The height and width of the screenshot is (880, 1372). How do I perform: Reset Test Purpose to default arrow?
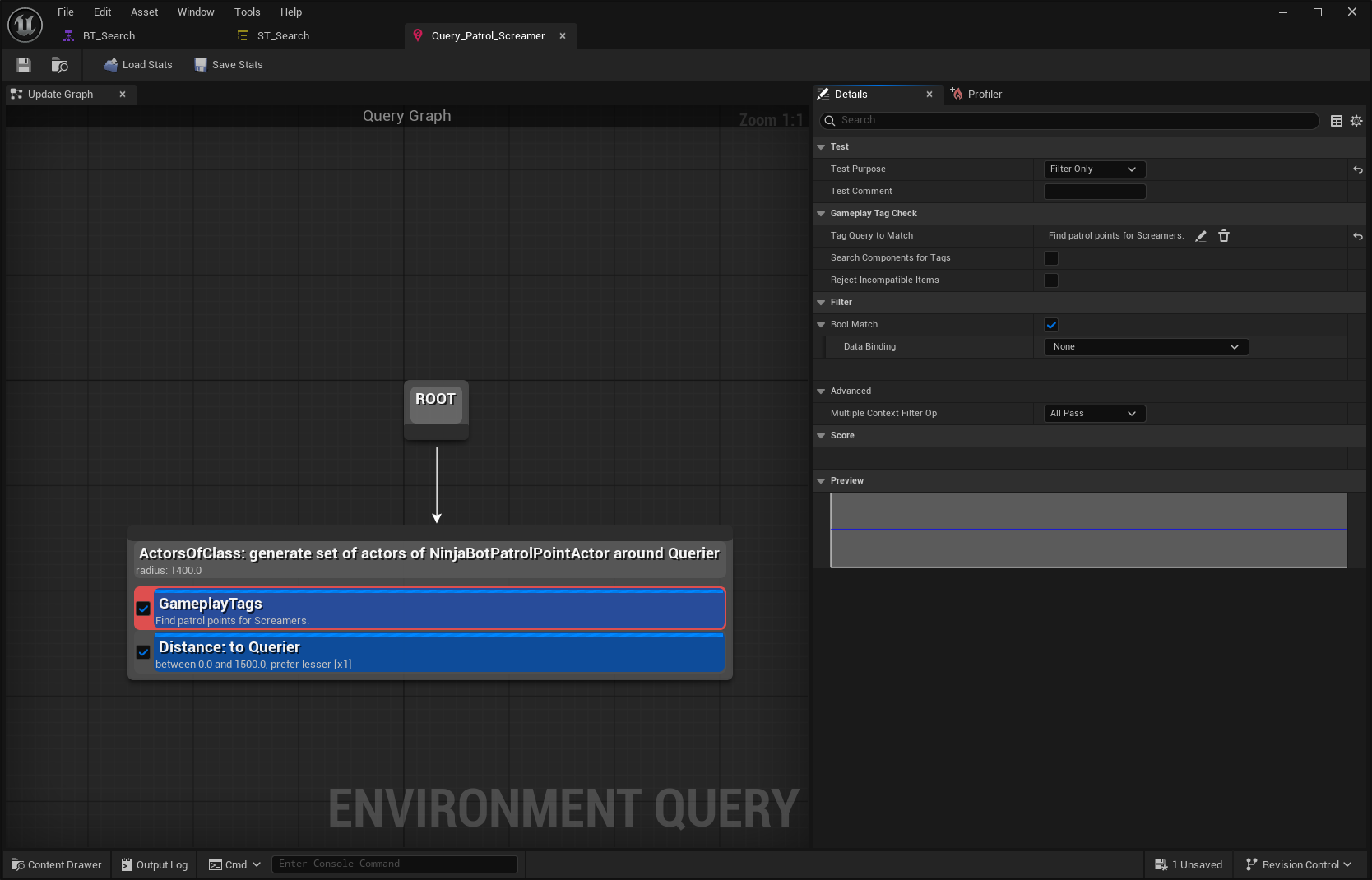(1358, 169)
